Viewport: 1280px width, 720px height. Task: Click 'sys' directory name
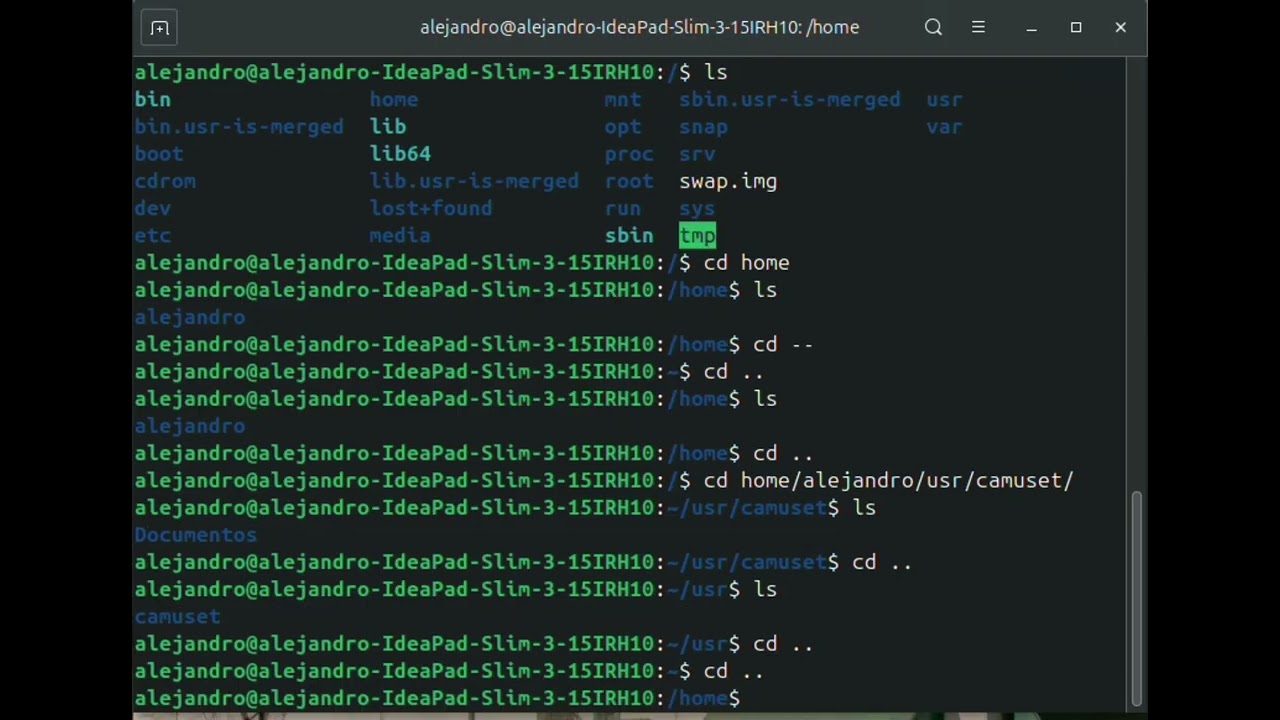[697, 208]
